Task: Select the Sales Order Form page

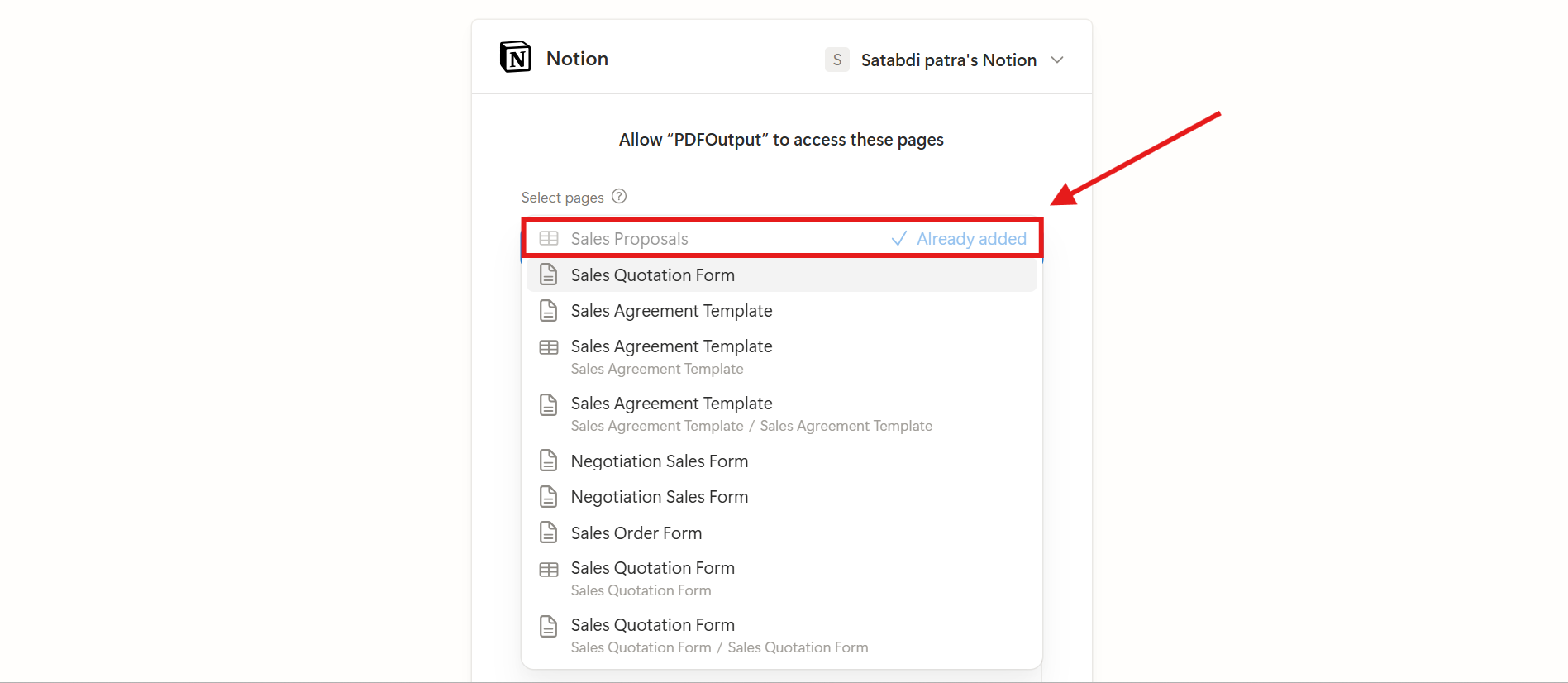Action: pyautogui.click(x=636, y=533)
